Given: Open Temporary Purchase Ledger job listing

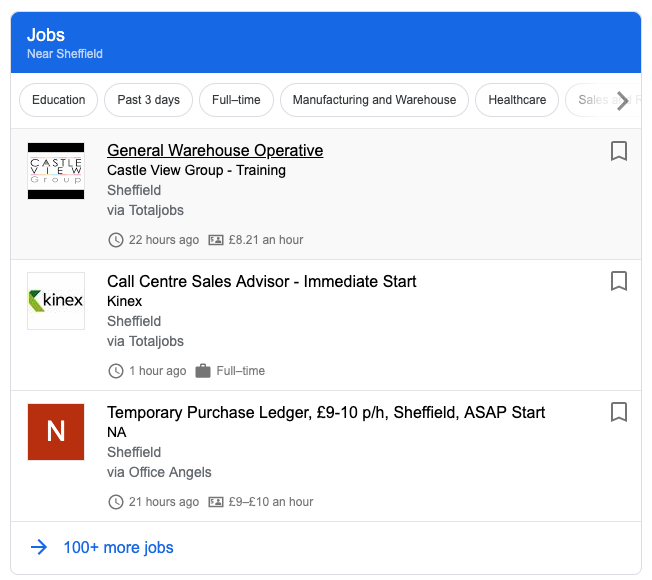Looking at the screenshot, I should click(326, 412).
